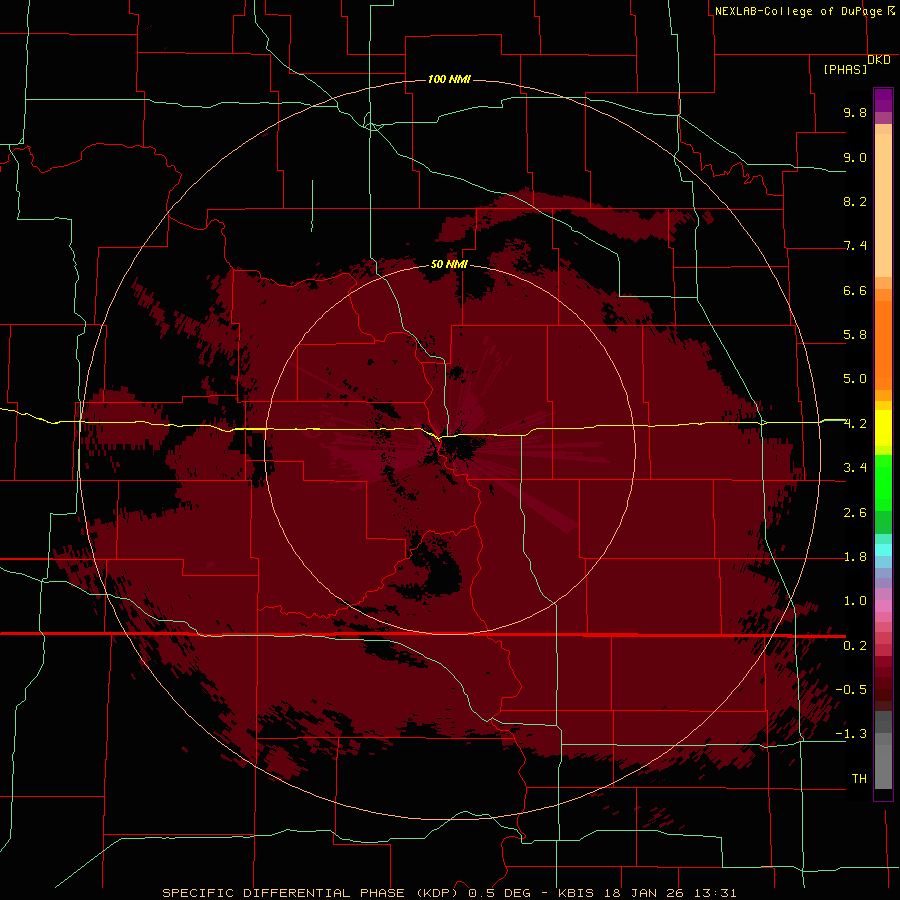Image resolution: width=900 pixels, height=900 pixels.
Task: Click the 18 JAN 26 13:31 timestamp
Action: pos(670,893)
